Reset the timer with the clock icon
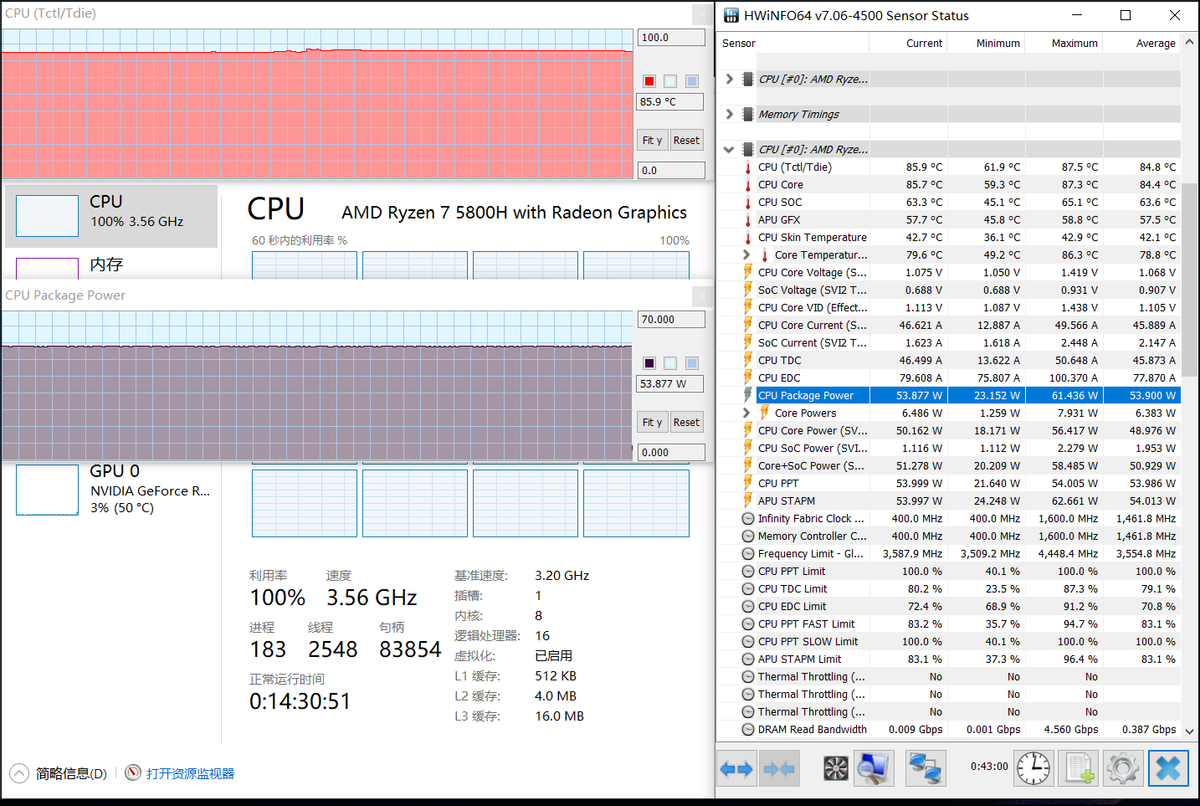 [1034, 769]
